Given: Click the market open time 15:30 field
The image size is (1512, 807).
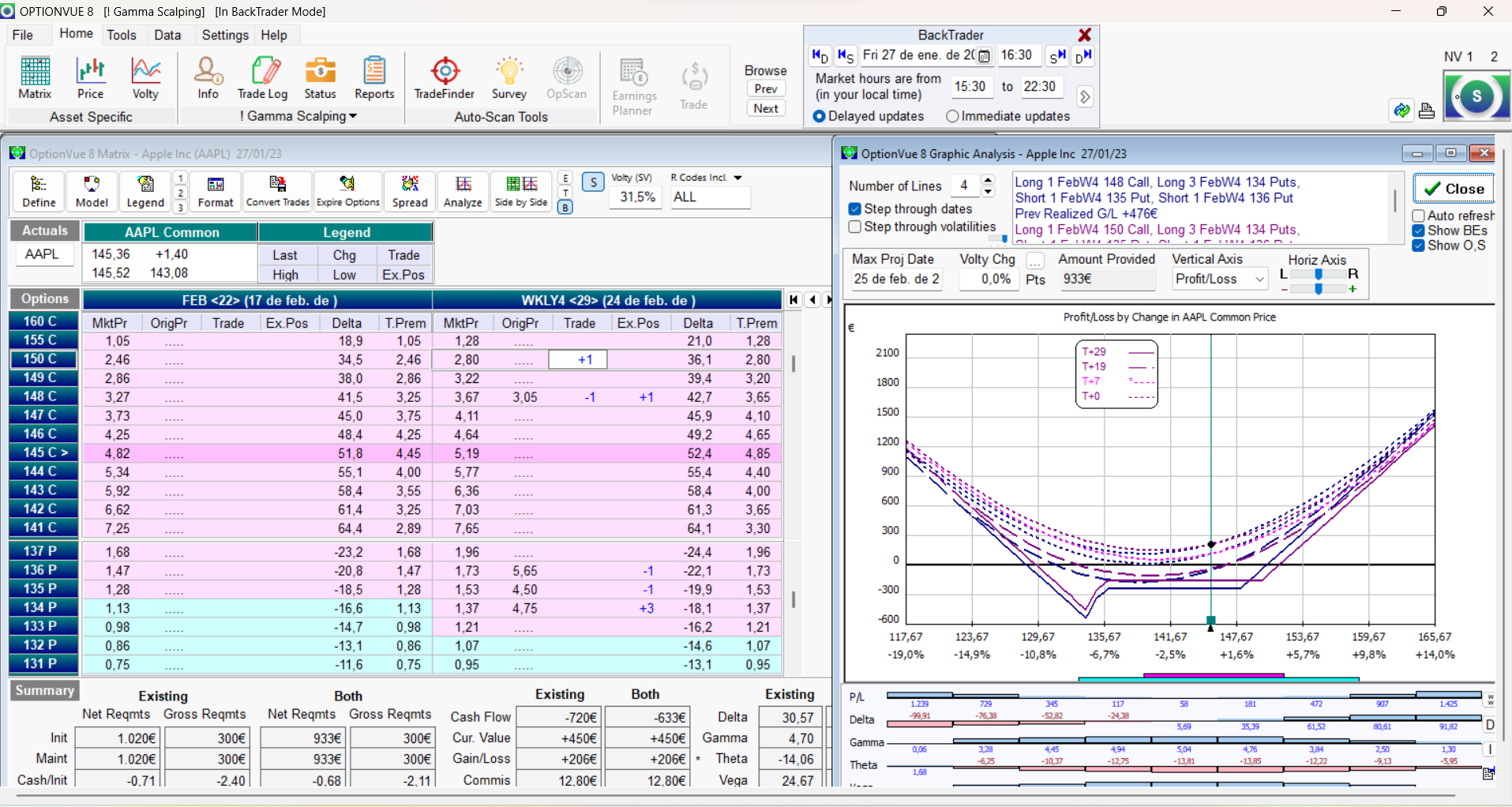Looking at the screenshot, I should click(x=970, y=87).
